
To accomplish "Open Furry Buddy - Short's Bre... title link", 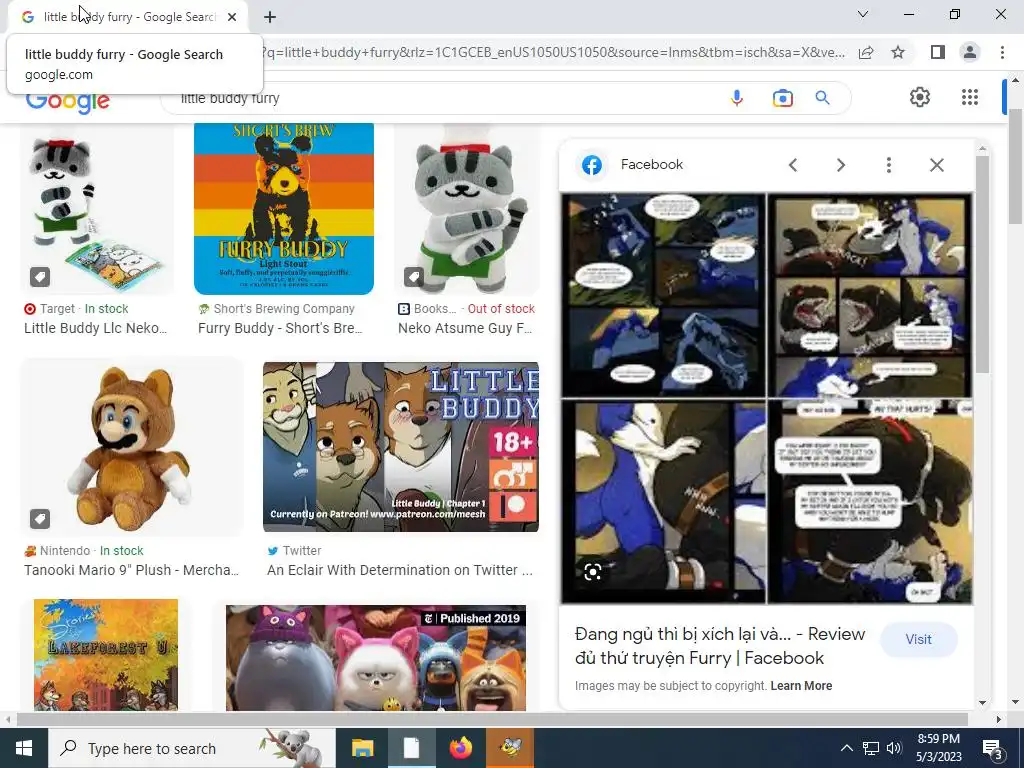I will 280,328.
